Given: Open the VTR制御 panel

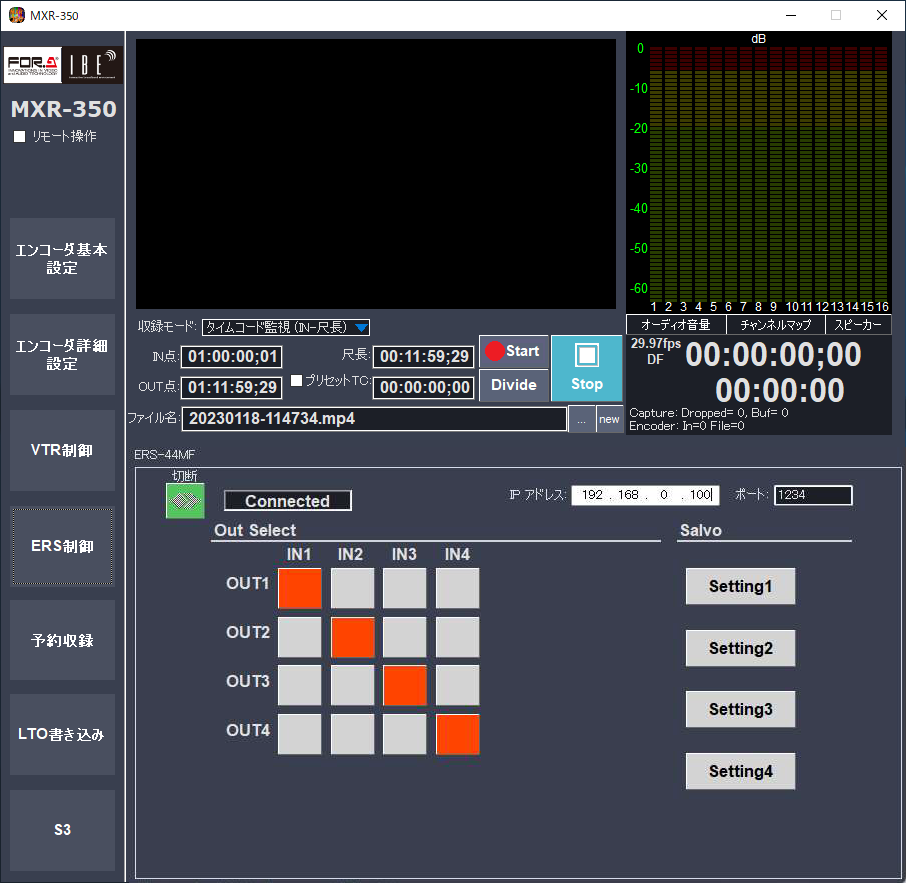Looking at the screenshot, I should click(62, 451).
